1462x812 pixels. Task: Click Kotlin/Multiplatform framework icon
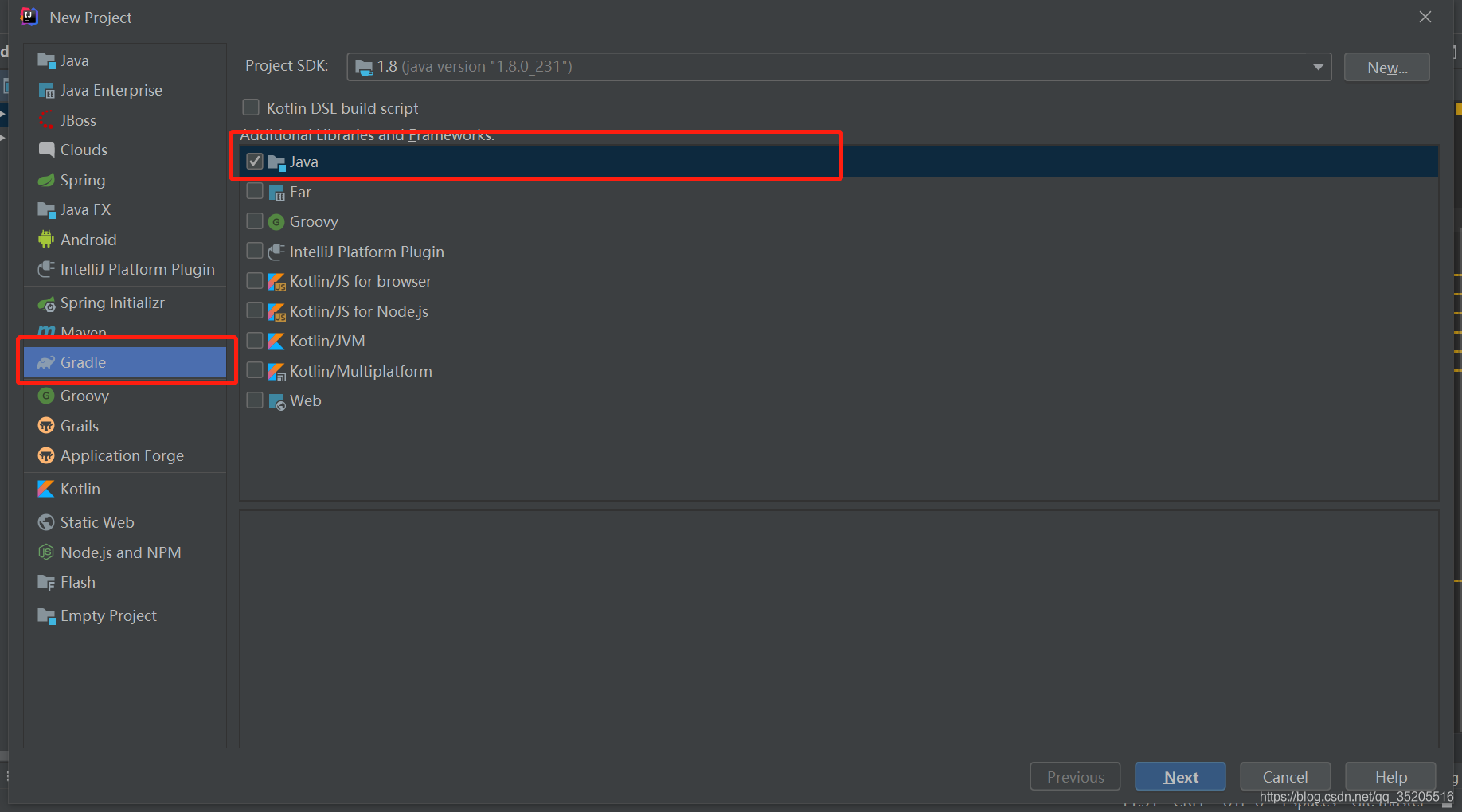[x=276, y=372]
